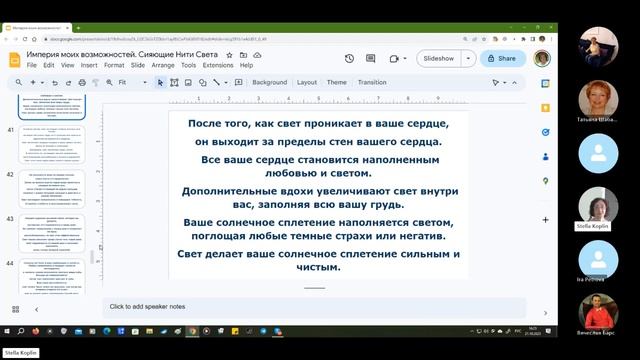The height and width of the screenshot is (360, 640).
Task: Open the search menus magnifier in the toolbar
Action: pyautogui.click(x=19, y=82)
